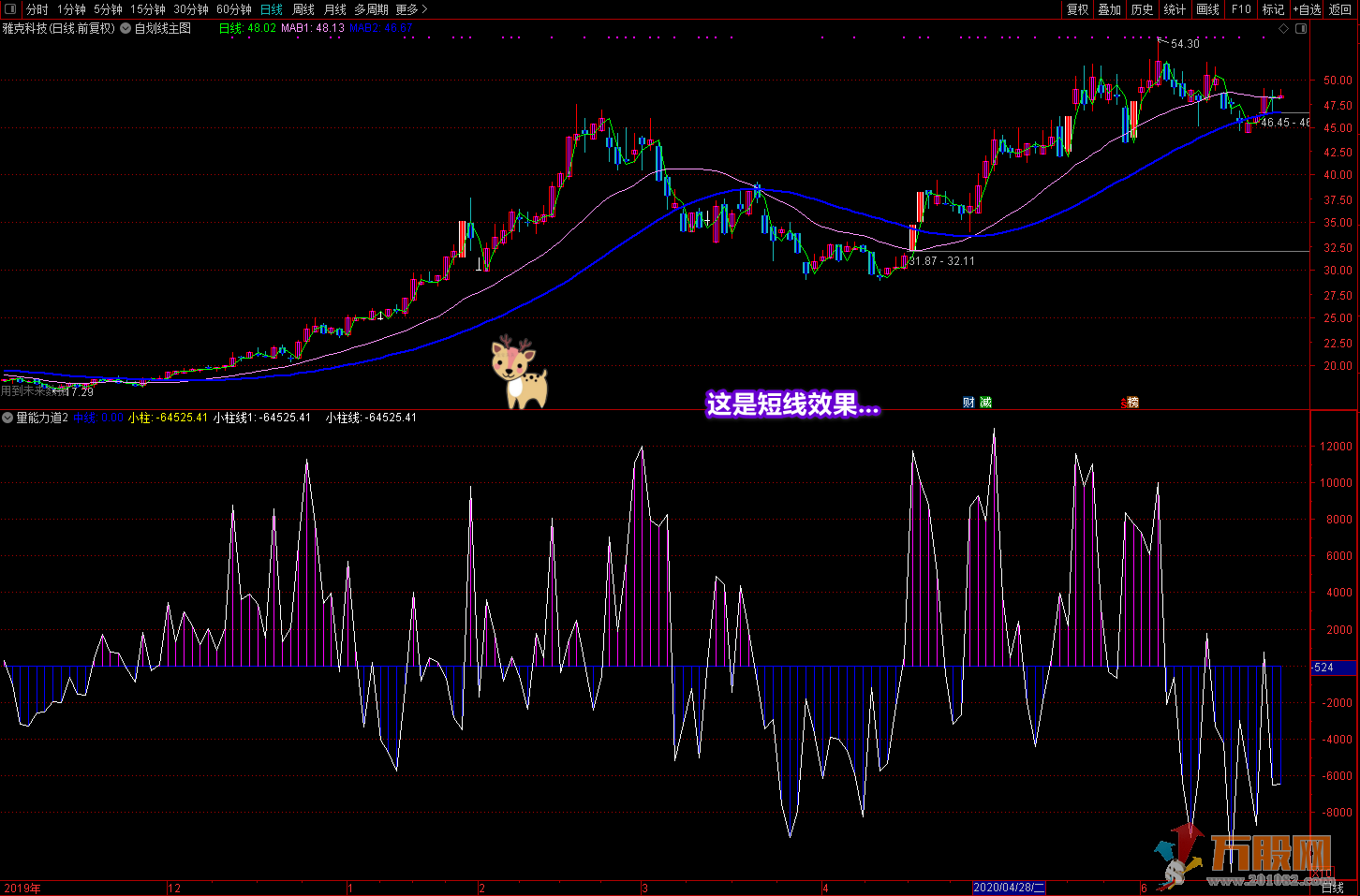The image size is (1360, 896).
Task: Click the 小柱: -64525.41 value label
Action: (169, 418)
